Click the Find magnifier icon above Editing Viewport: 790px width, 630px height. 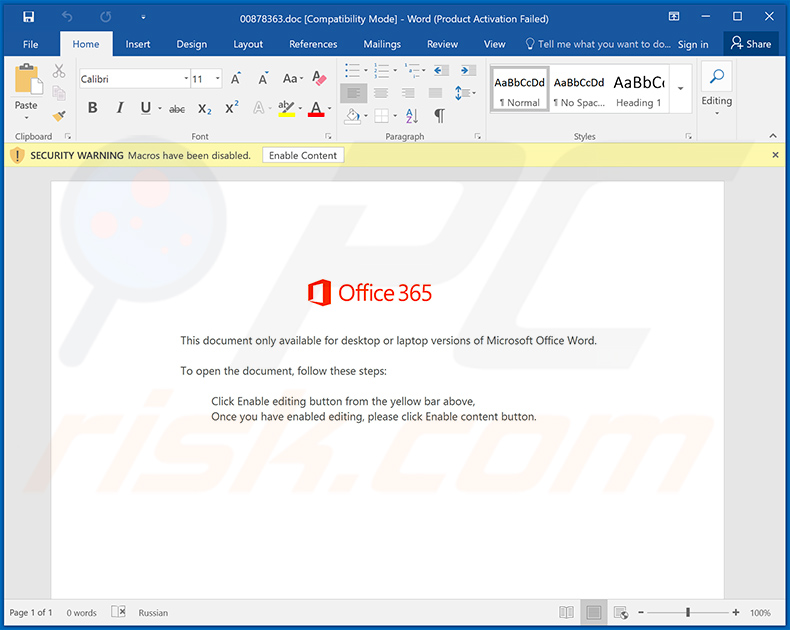point(716,77)
